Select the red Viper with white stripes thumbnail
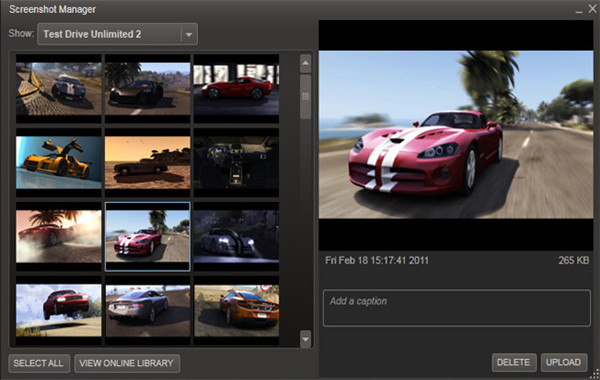The height and width of the screenshot is (380, 600). (x=147, y=236)
